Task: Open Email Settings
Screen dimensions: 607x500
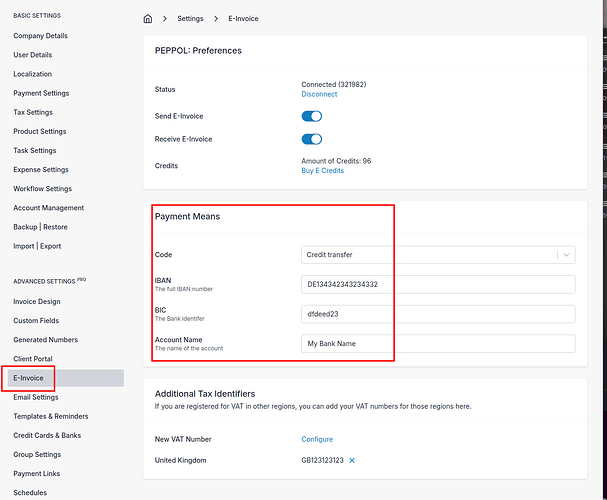Action: pos(36,397)
